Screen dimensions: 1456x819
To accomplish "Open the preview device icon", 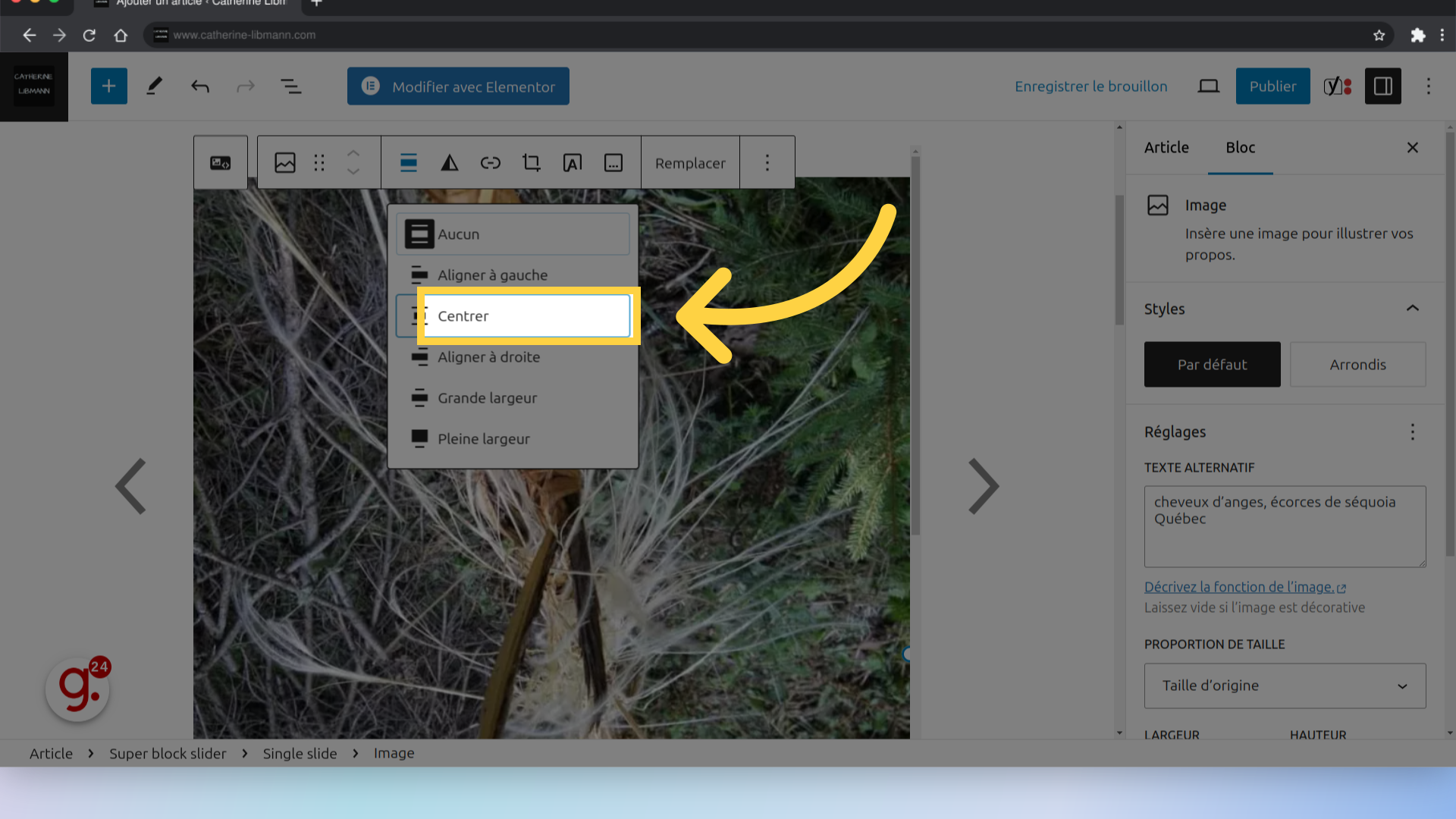I will 1209,86.
